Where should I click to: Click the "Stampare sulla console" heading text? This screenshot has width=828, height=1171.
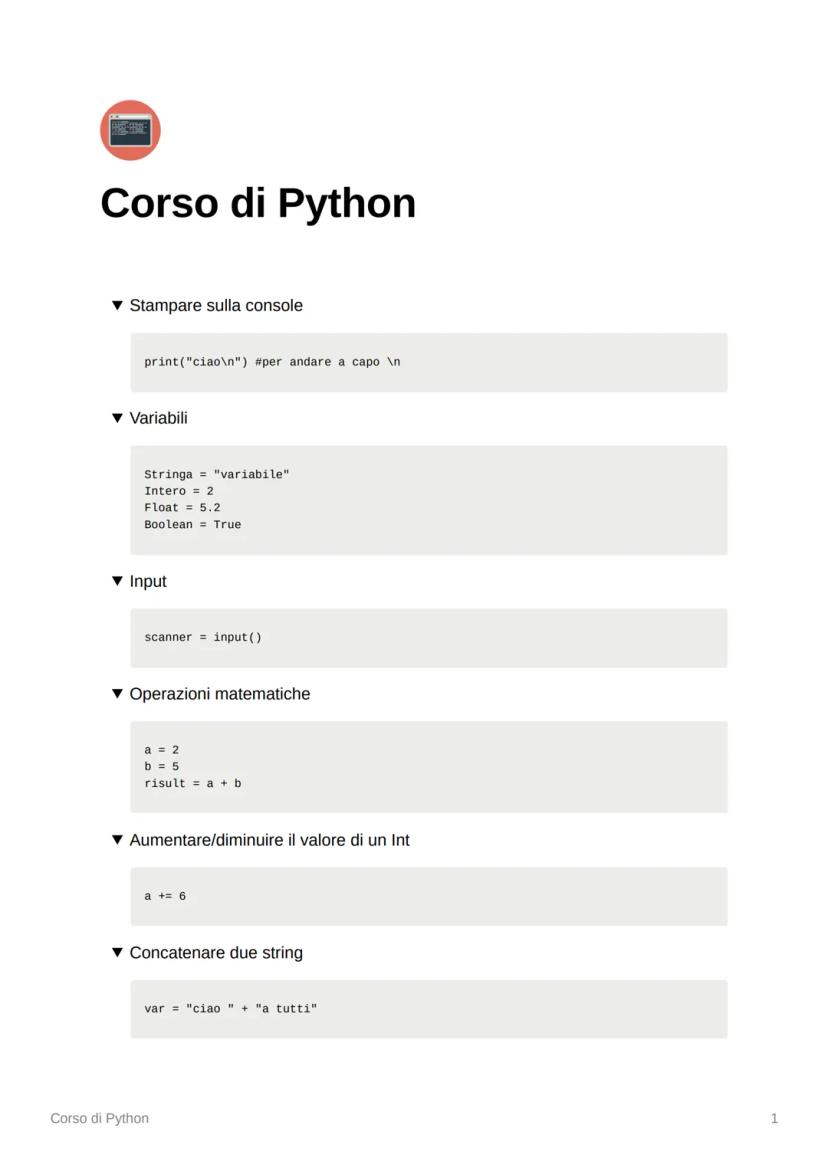pos(216,305)
